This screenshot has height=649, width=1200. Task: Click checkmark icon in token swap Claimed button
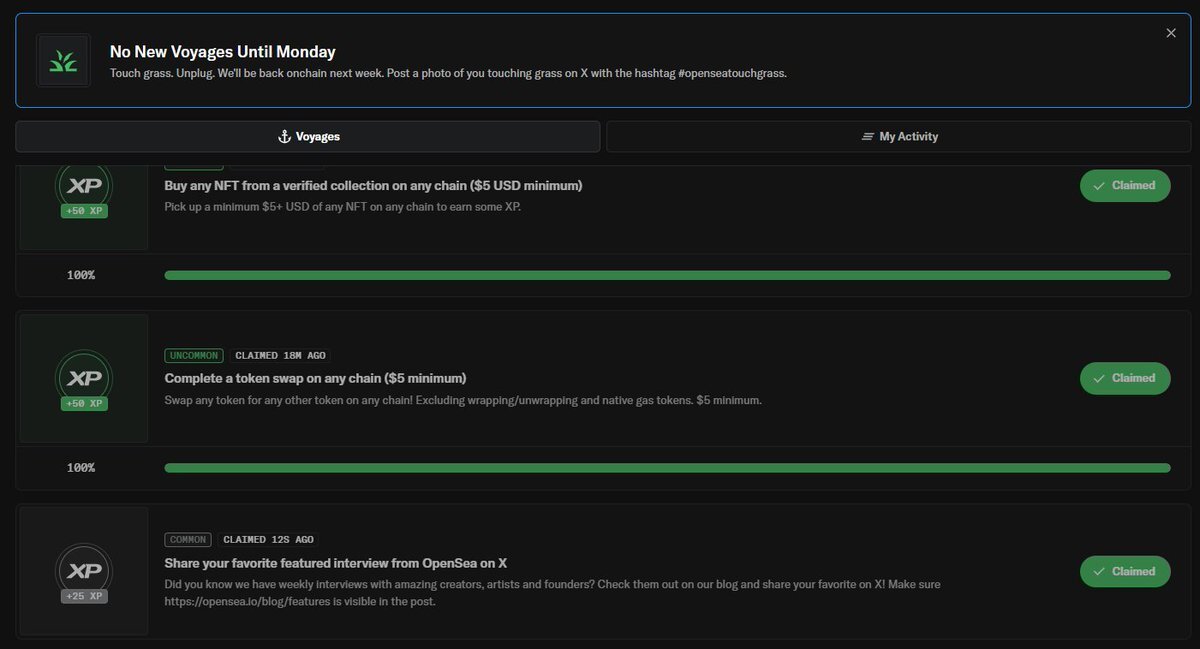1099,378
